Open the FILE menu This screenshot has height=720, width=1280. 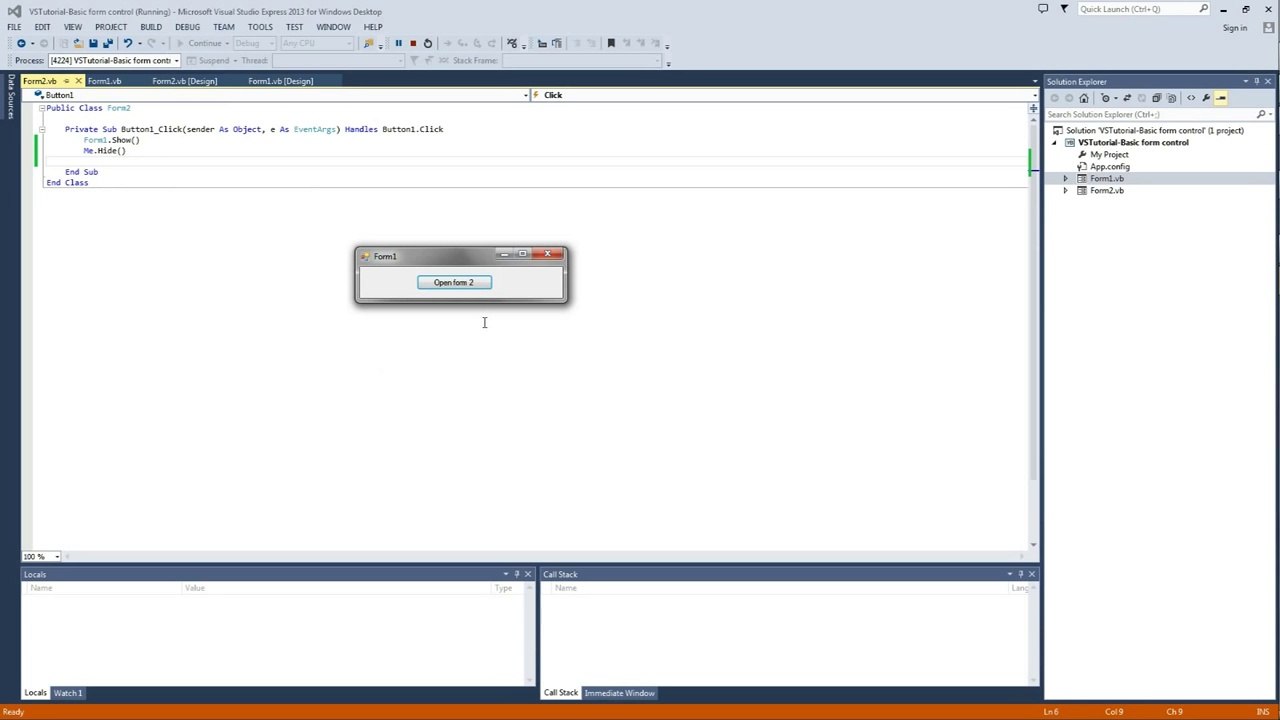[x=14, y=27]
